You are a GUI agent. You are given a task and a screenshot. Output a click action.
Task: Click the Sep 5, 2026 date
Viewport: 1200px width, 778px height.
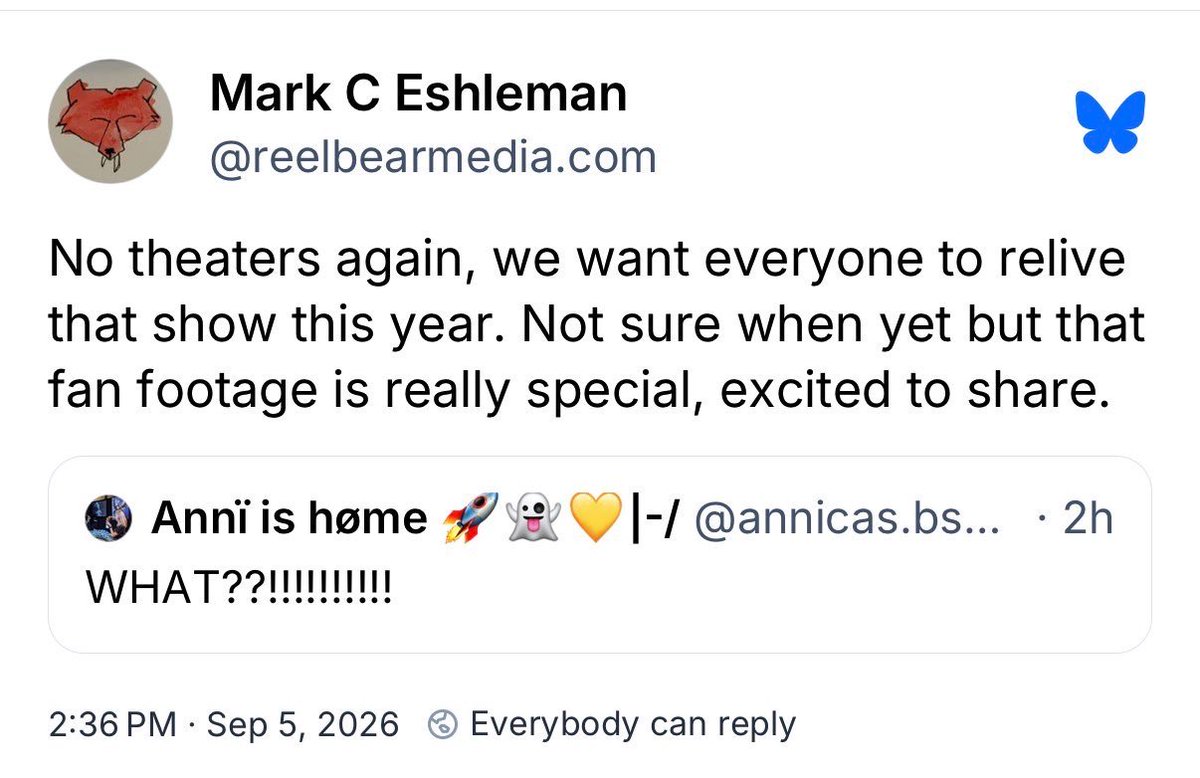click(302, 723)
